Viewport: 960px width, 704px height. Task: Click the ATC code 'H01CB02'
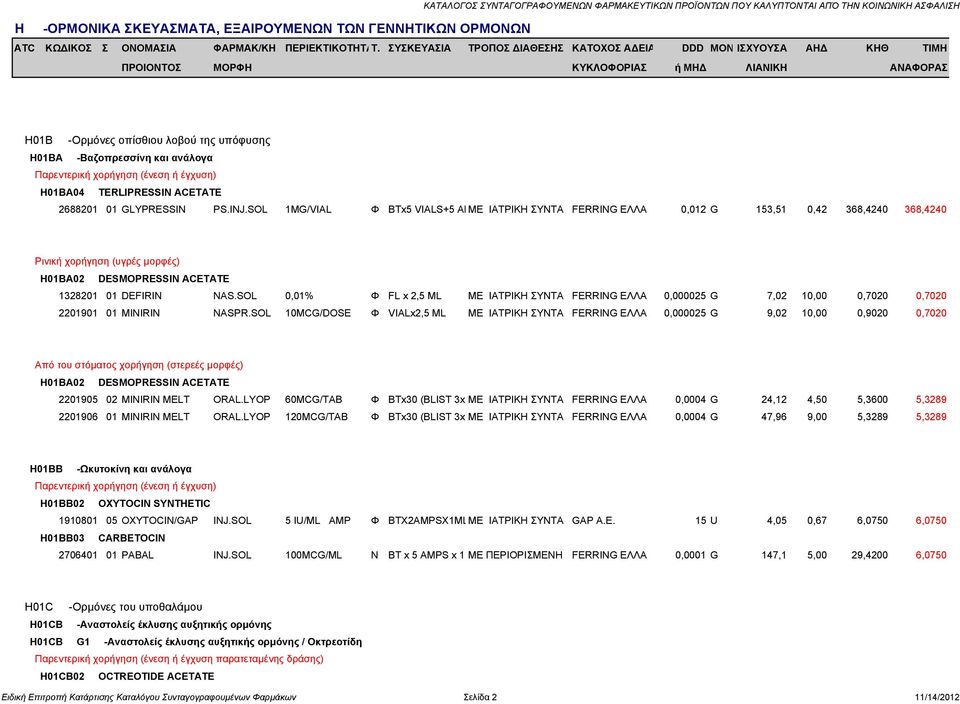pos(62,676)
